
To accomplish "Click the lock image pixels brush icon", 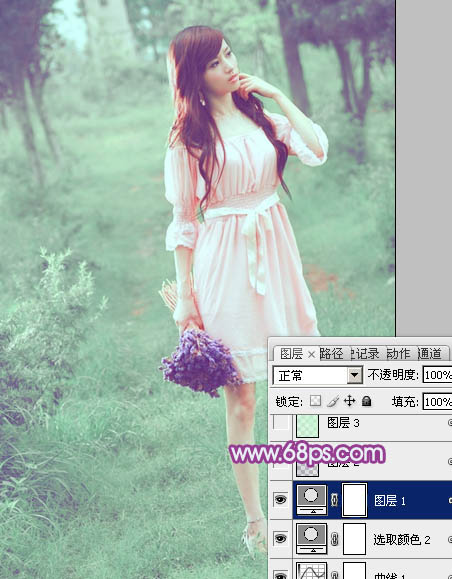I will 333,401.
